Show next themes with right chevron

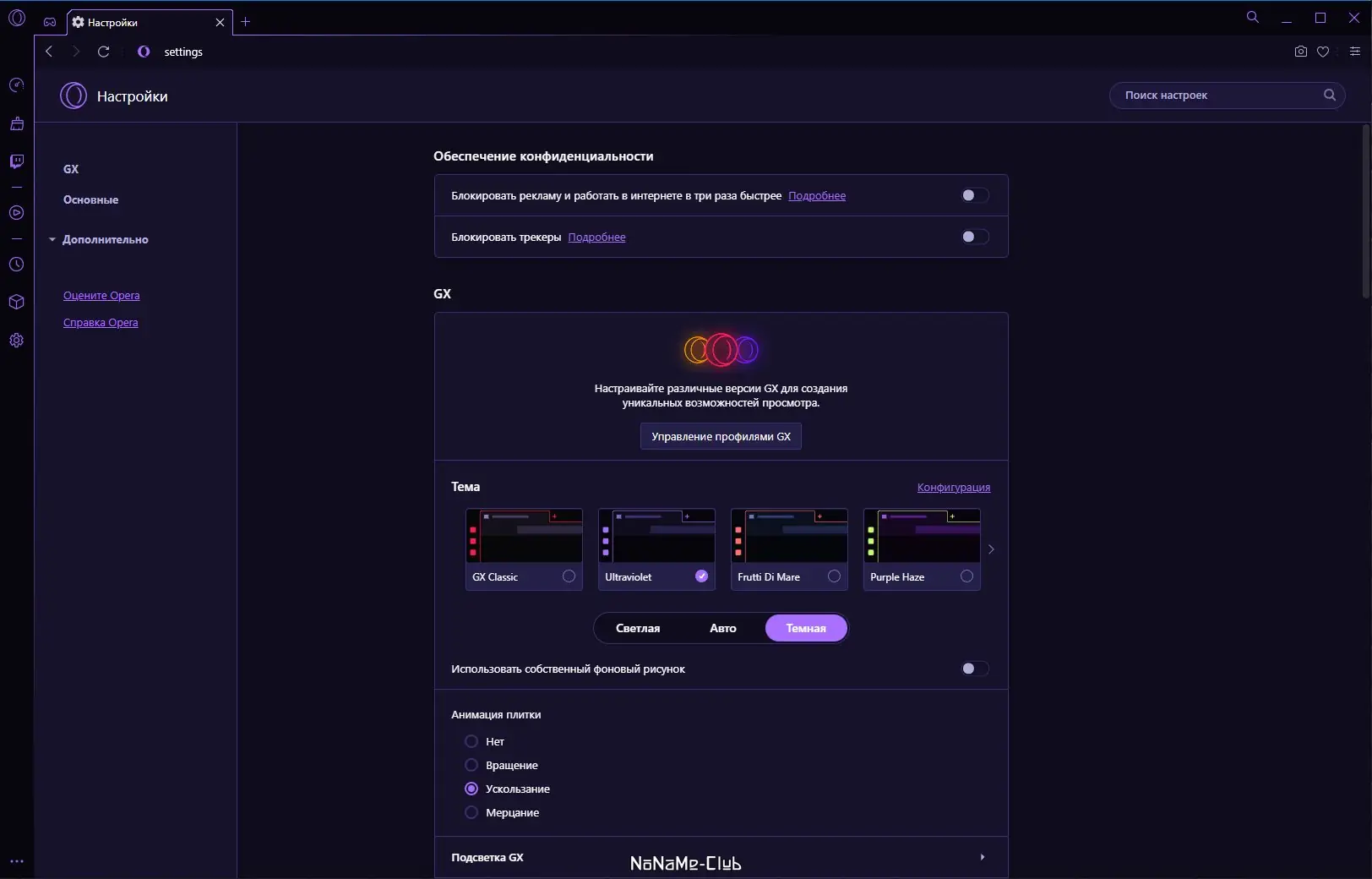pos(991,549)
